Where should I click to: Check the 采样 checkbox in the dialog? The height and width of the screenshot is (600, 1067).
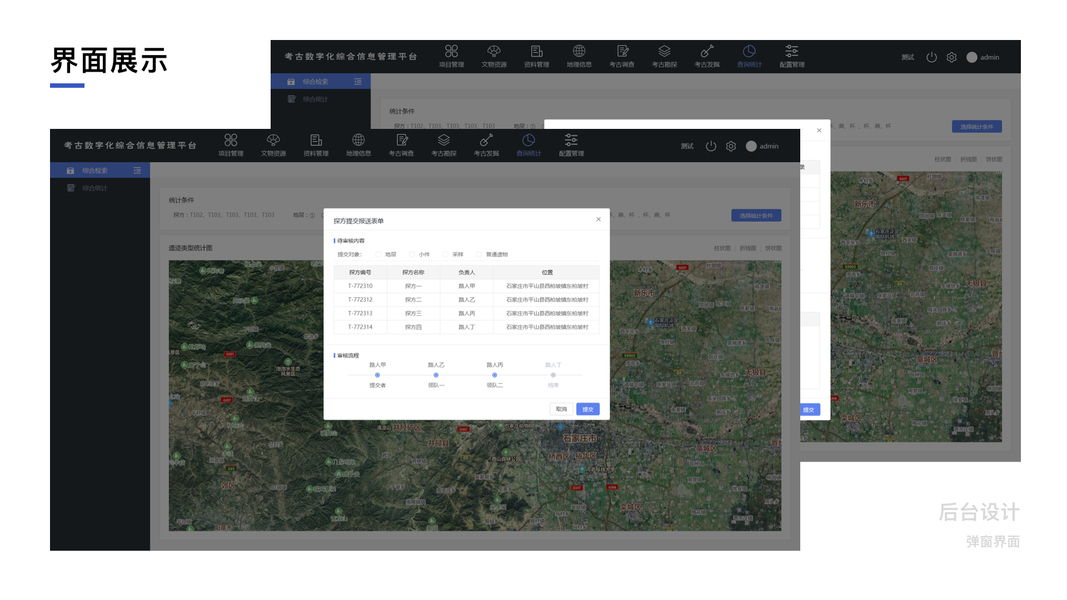(445, 254)
